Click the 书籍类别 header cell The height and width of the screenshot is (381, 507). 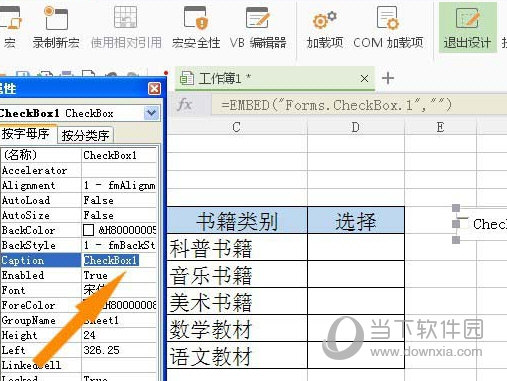(237, 220)
